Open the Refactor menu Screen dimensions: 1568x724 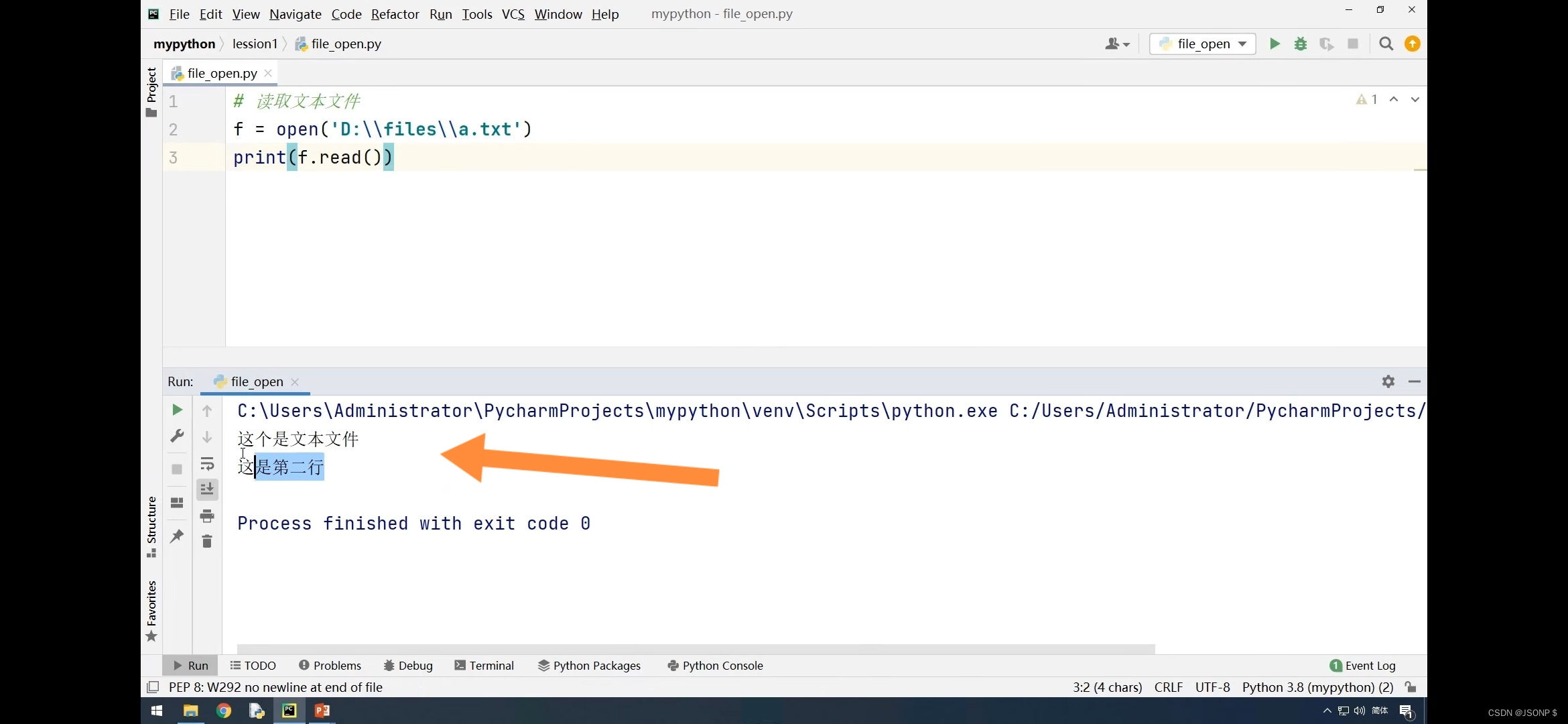pyautogui.click(x=395, y=14)
